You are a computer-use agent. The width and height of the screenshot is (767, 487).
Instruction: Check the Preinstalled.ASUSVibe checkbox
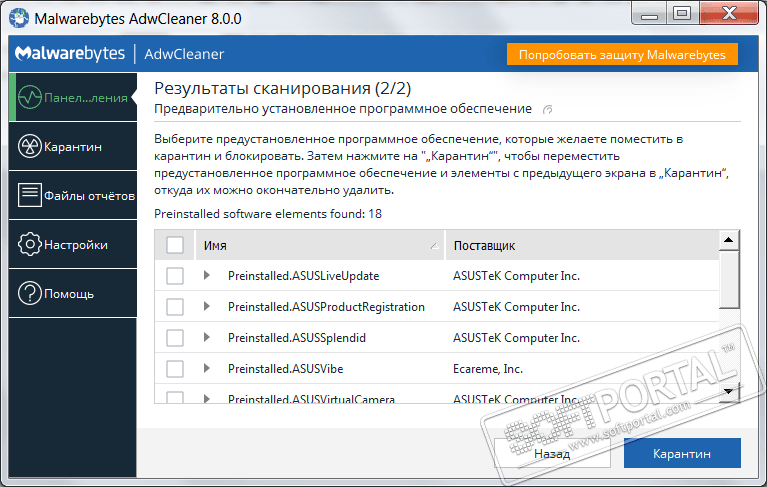(x=175, y=368)
